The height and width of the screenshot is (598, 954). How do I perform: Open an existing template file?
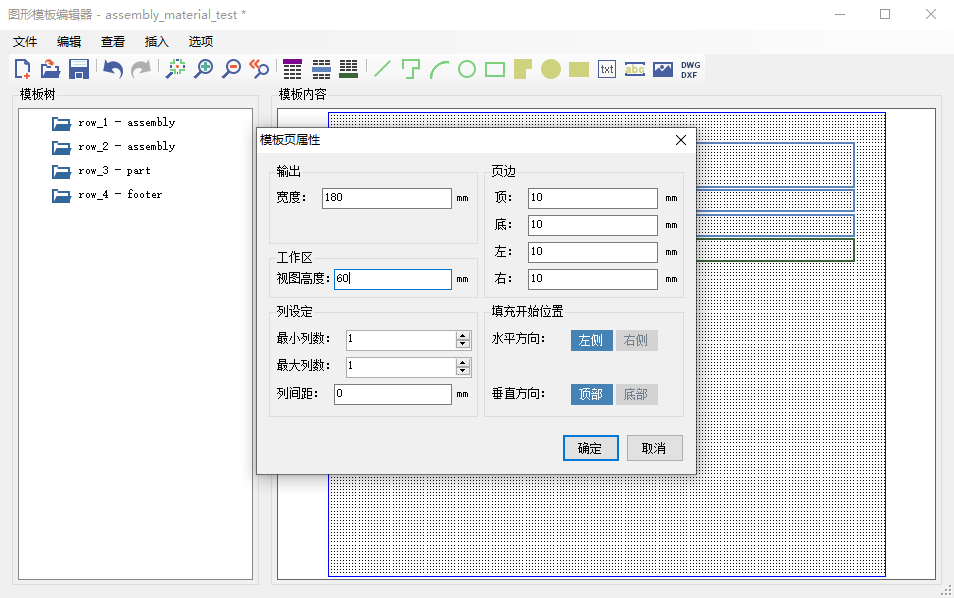[50, 69]
